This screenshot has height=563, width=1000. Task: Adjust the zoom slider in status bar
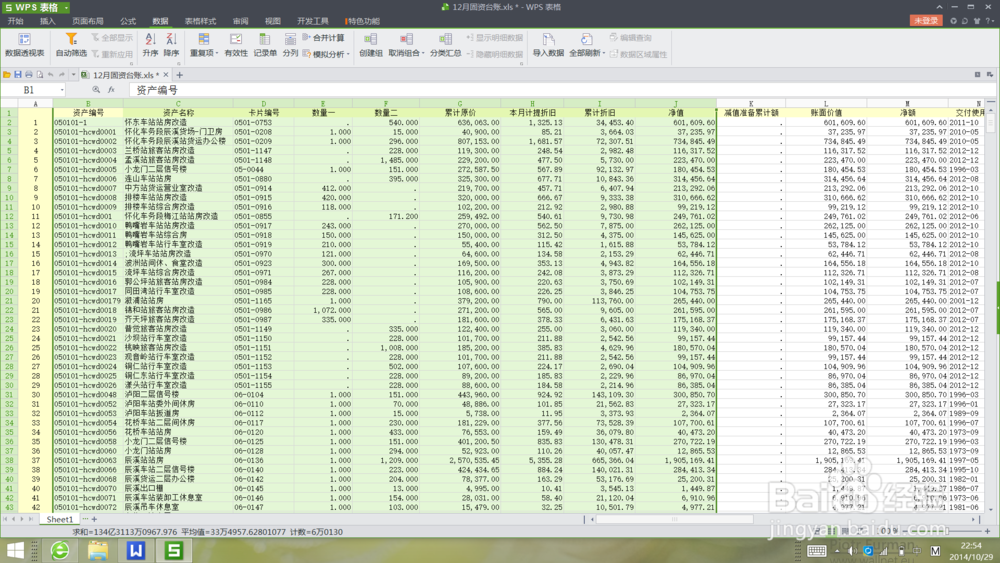[x=947, y=531]
